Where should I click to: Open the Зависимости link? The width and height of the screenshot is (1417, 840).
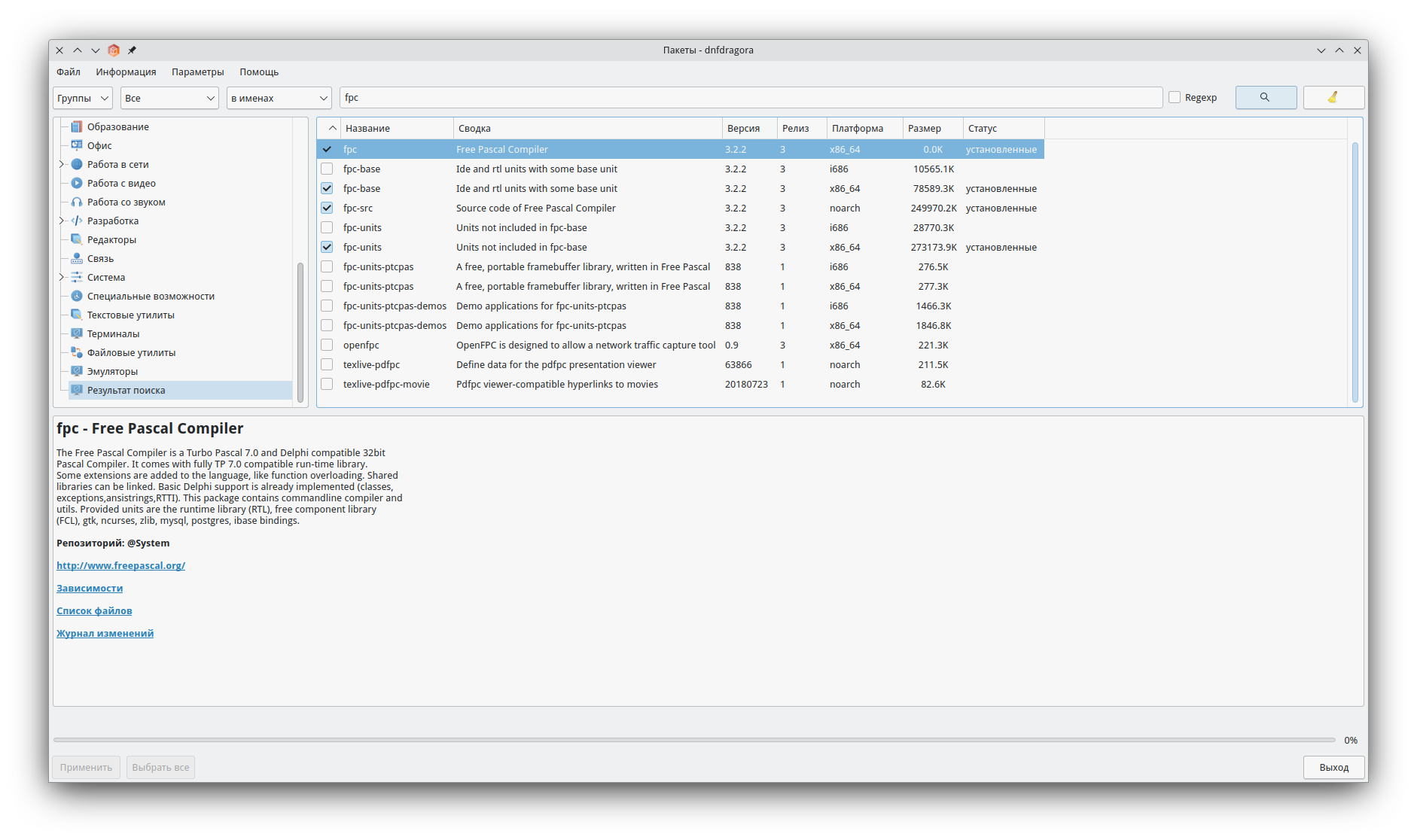pos(90,588)
